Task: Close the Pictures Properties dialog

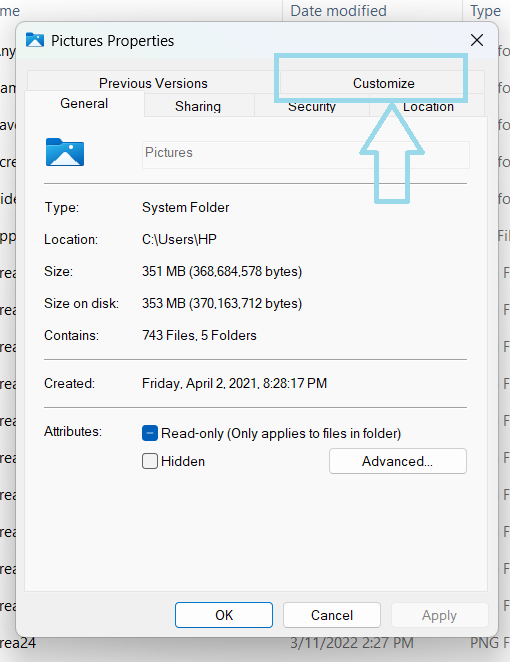Action: click(x=477, y=40)
